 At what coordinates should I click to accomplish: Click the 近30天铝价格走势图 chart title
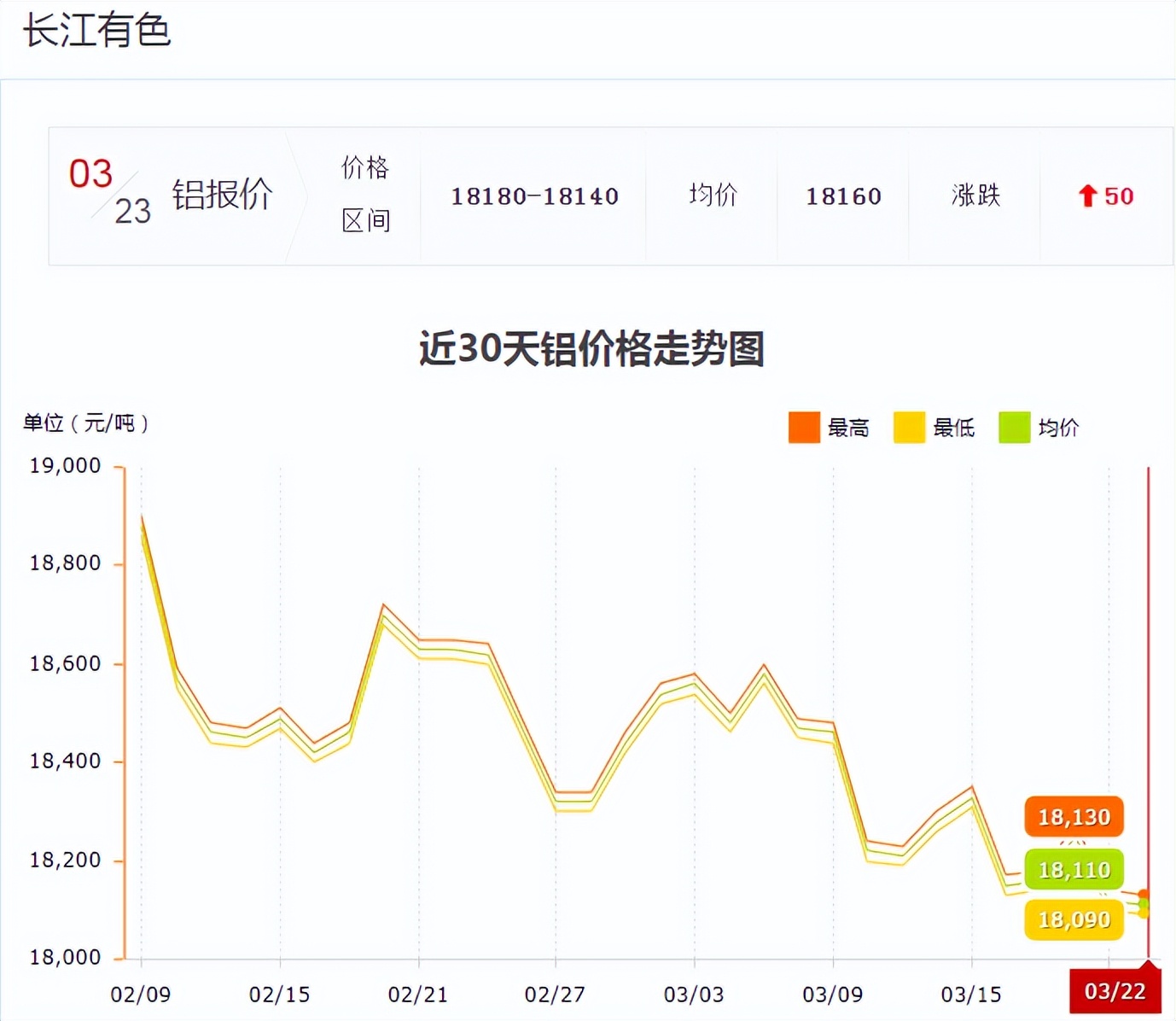[591, 349]
